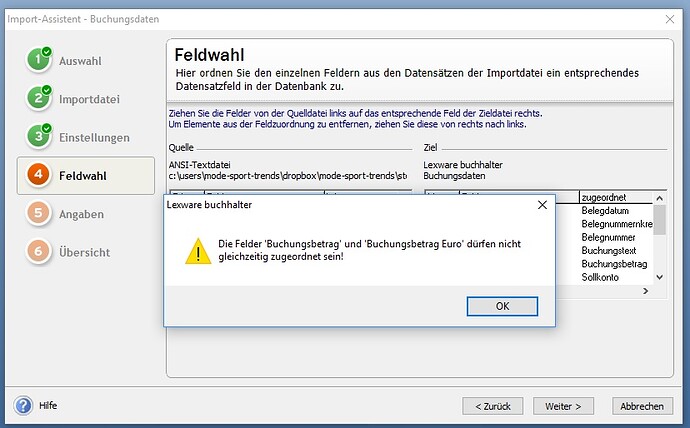Image resolution: width=690 pixels, height=428 pixels.
Task: Click scroll-down arrow of target field list
Action: [x=659, y=277]
